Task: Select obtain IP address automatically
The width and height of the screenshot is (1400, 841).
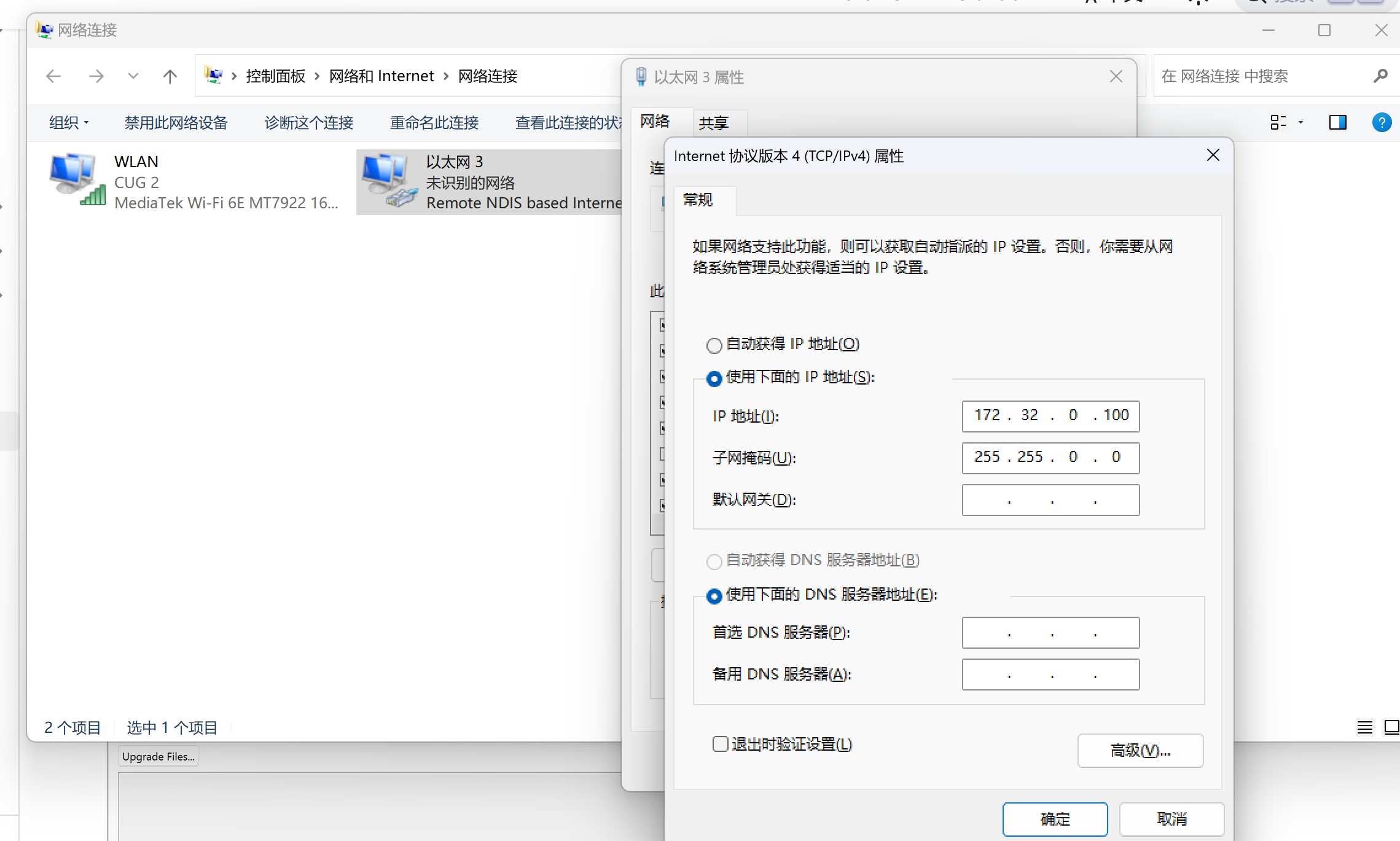Action: [x=714, y=345]
